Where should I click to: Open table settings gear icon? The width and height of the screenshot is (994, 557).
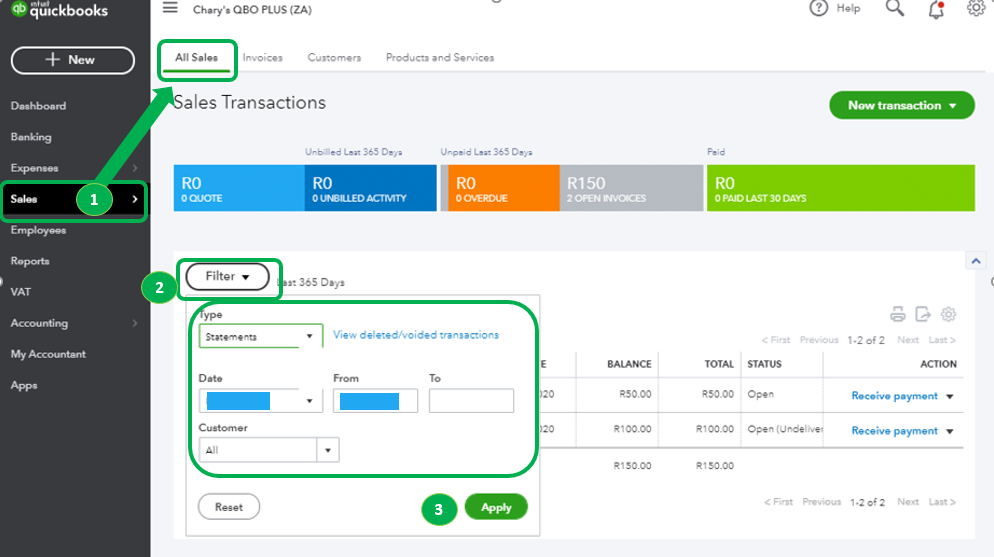[948, 314]
